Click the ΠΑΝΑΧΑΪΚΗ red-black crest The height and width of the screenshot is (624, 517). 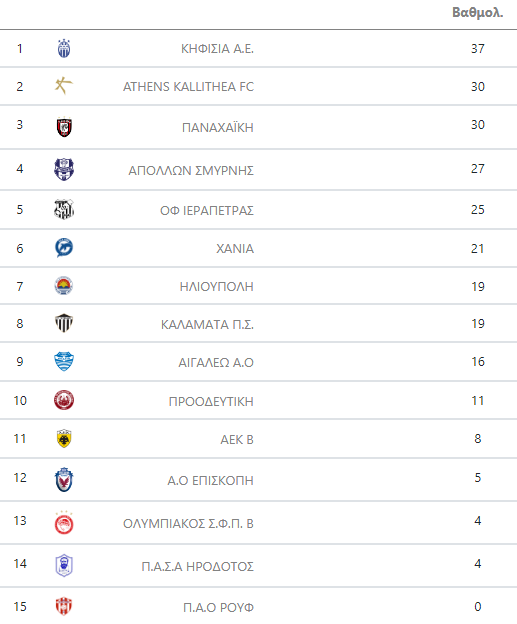[64, 127]
